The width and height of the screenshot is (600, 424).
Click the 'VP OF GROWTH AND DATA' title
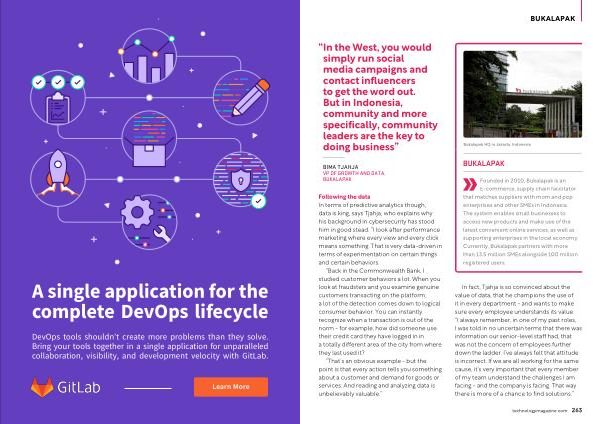(353, 173)
